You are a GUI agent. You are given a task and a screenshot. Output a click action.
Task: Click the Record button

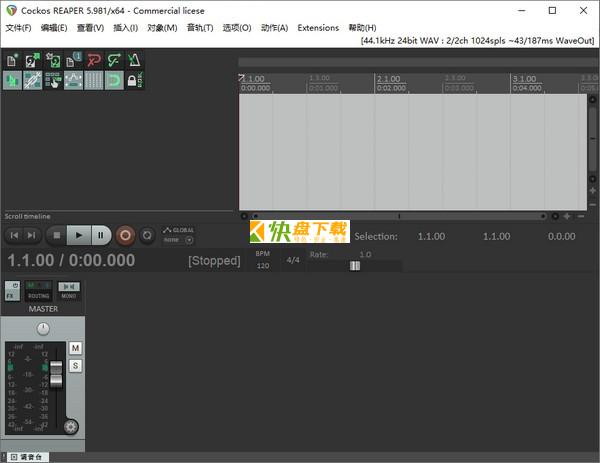[x=125, y=235]
